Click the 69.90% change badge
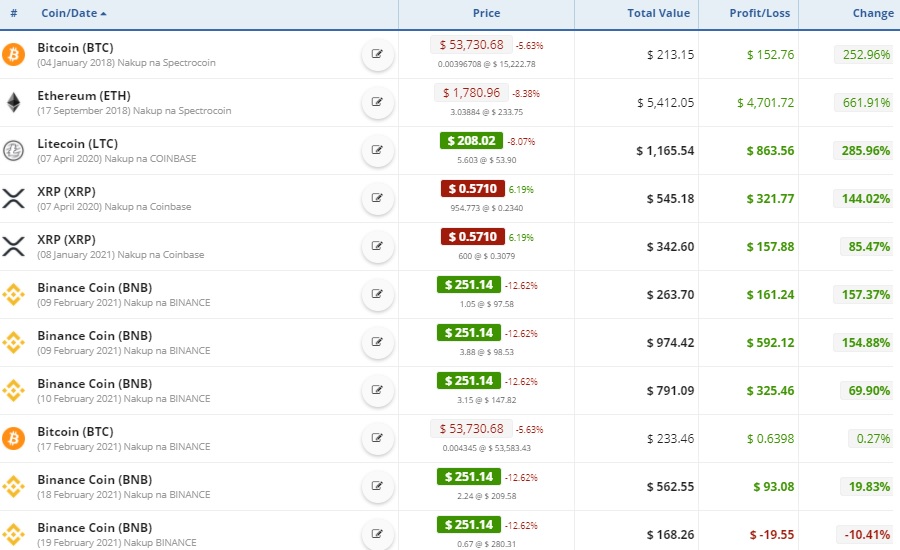Image resolution: width=900 pixels, height=550 pixels. (x=869, y=390)
